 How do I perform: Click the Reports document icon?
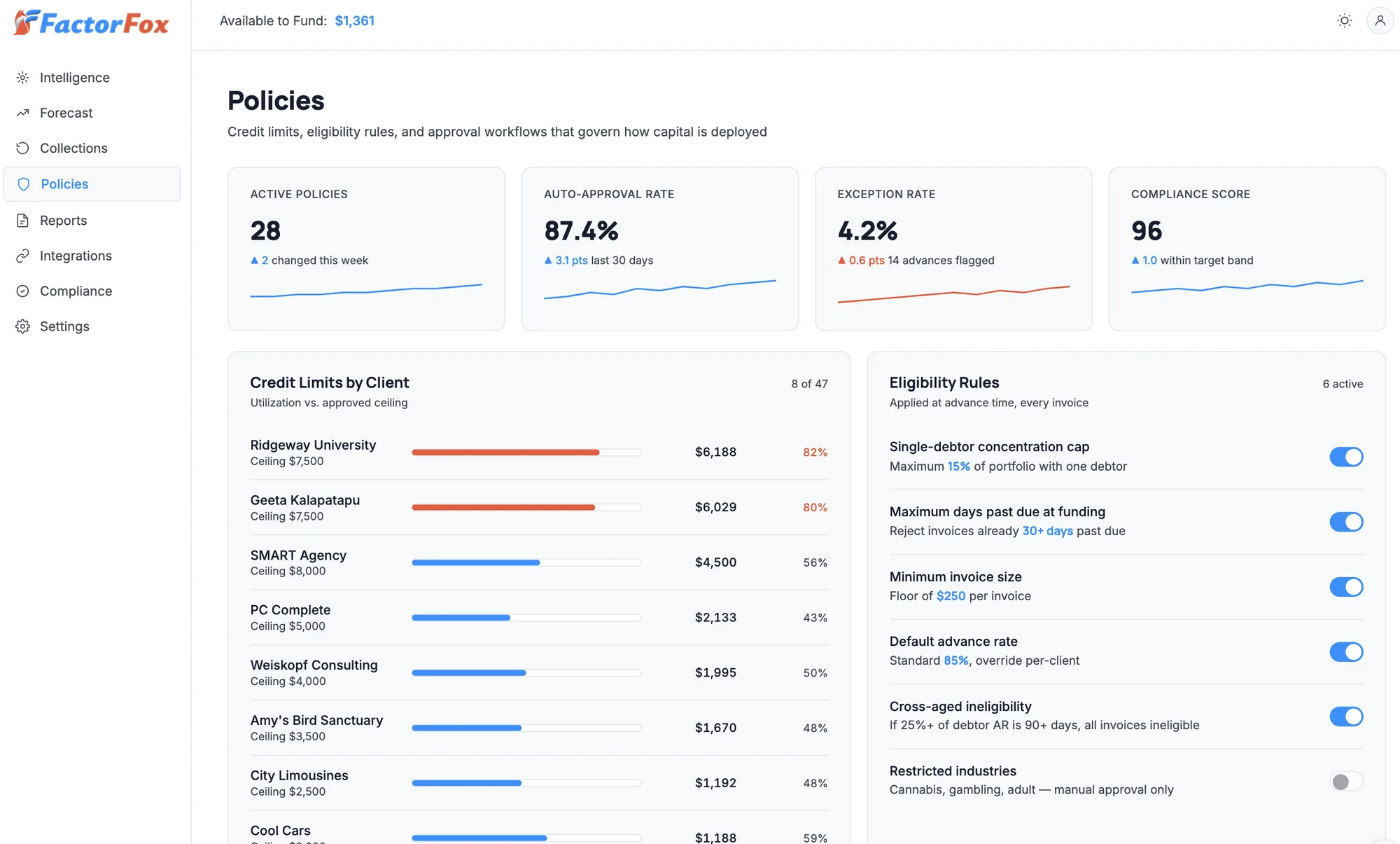click(x=23, y=221)
